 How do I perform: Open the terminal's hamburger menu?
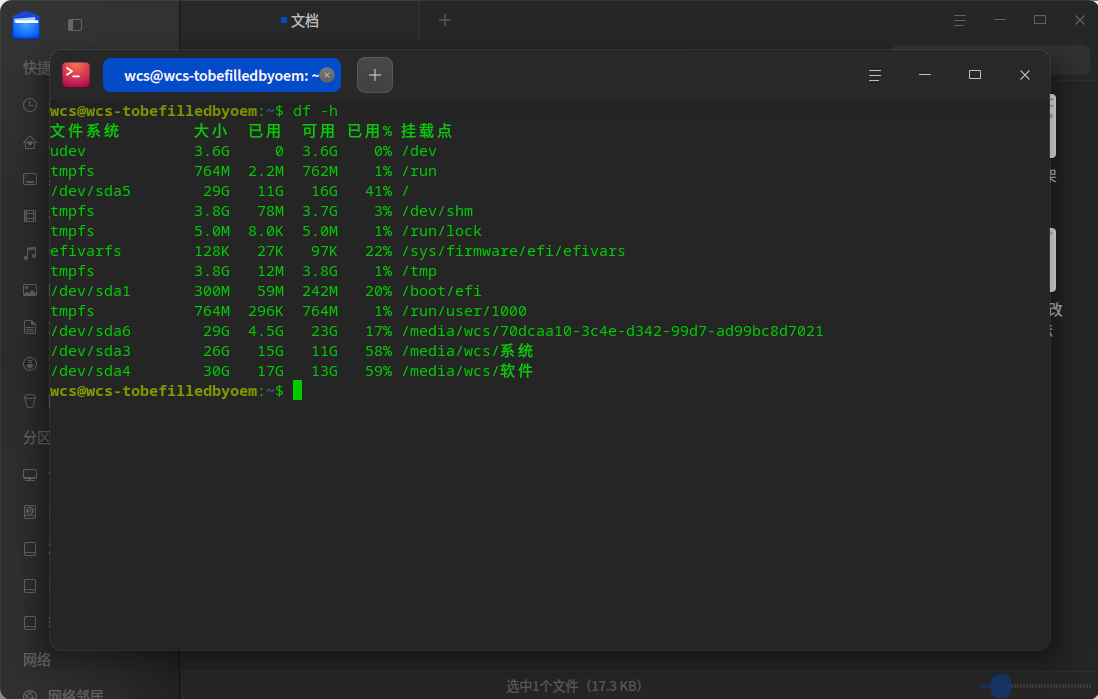click(875, 75)
